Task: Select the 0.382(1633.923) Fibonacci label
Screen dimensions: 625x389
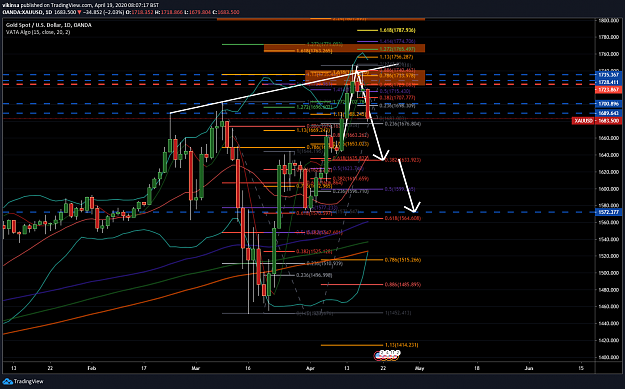Action: (403, 160)
